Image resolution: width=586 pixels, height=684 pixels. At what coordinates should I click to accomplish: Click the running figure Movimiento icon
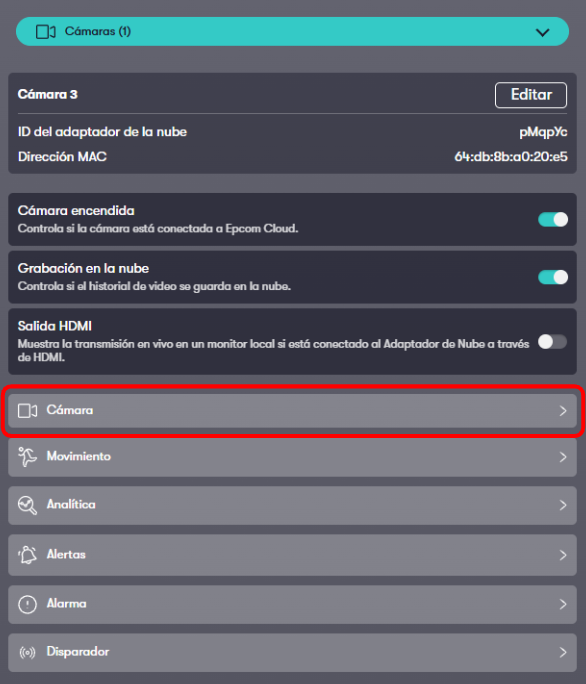coord(27,457)
